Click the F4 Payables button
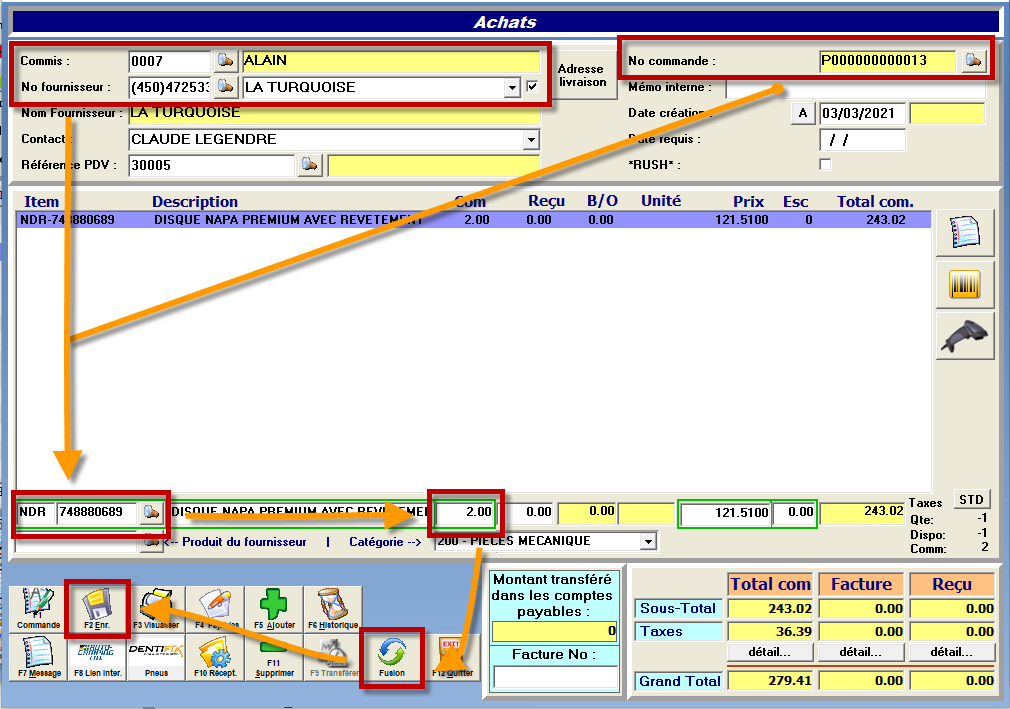1010x709 pixels. point(214,609)
